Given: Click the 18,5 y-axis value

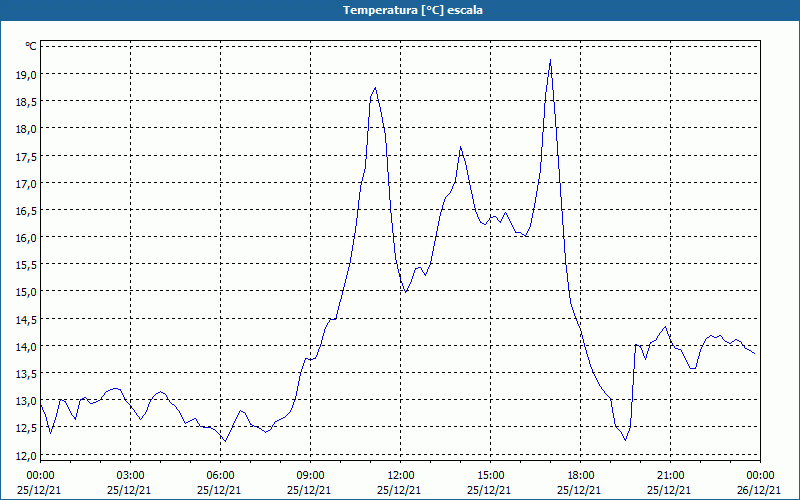Looking at the screenshot, I should click(27, 102).
